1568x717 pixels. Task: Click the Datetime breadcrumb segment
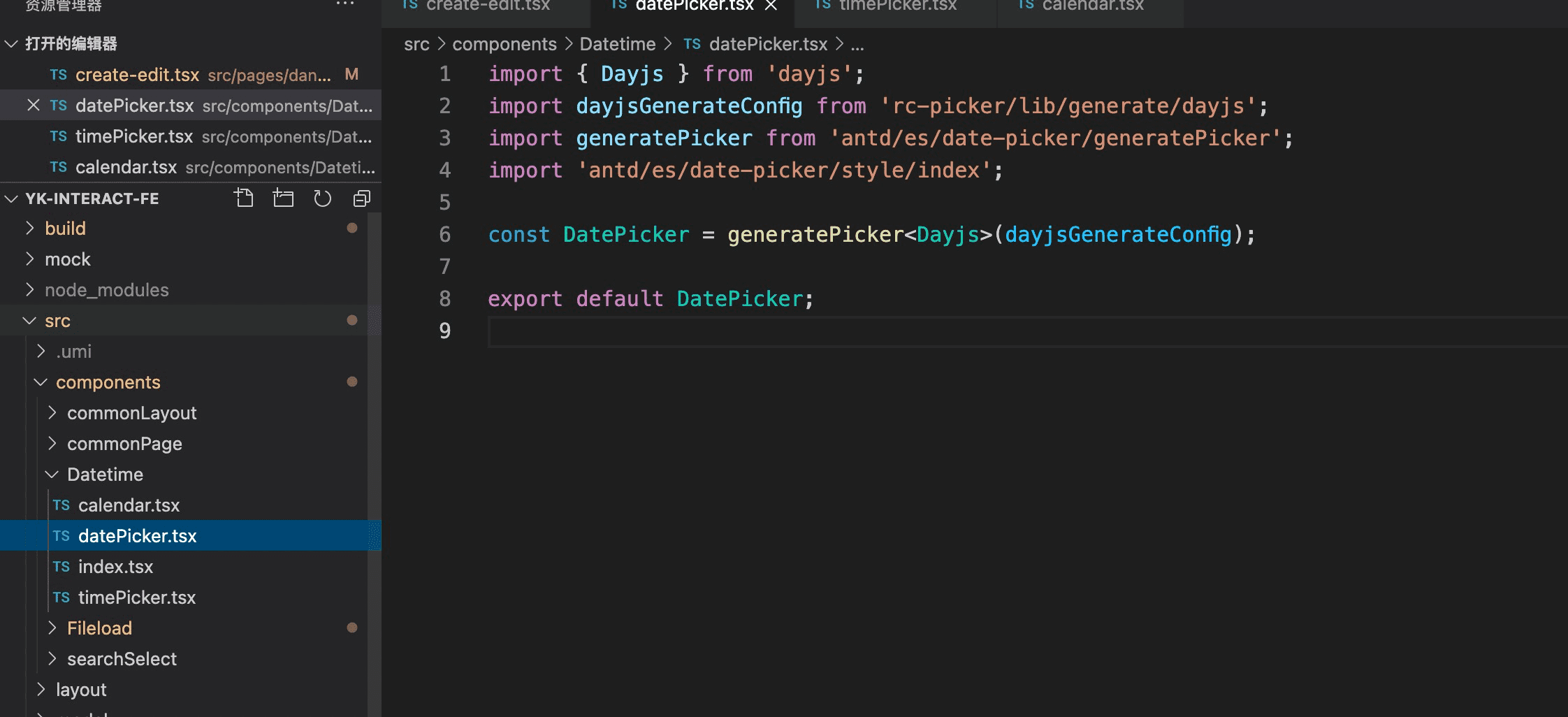[x=617, y=44]
